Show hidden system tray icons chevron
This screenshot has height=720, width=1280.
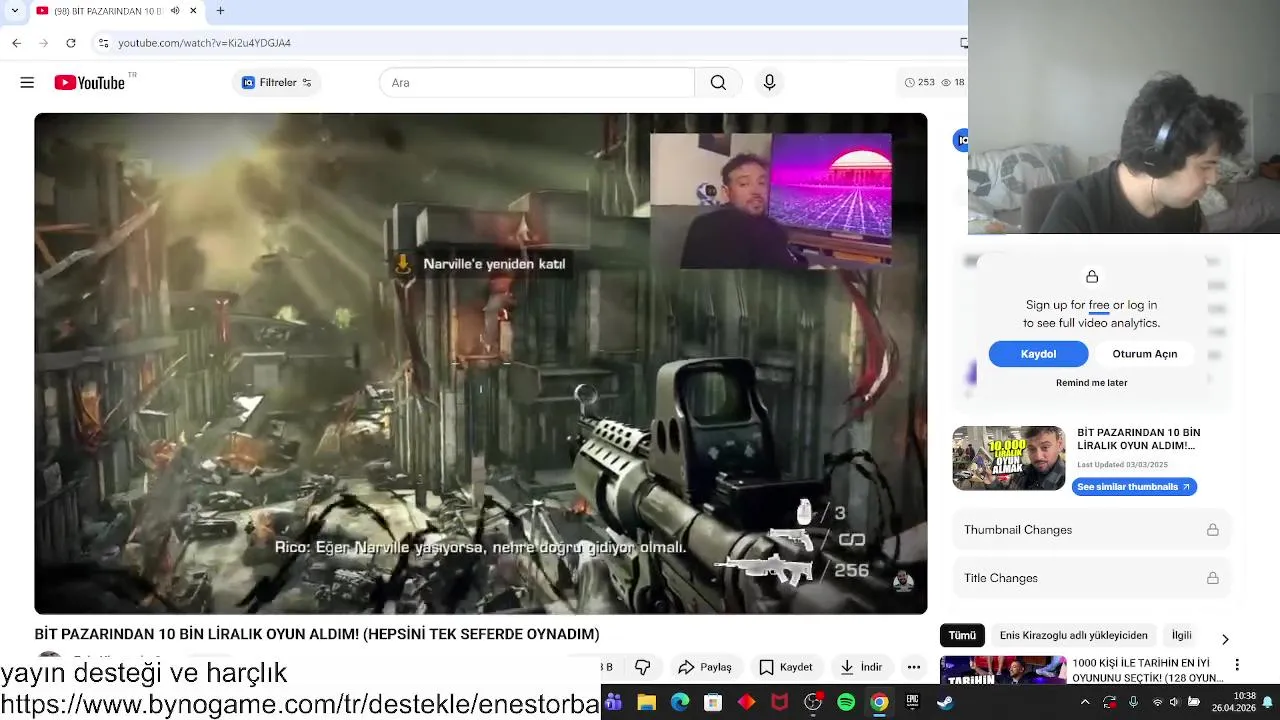[1085, 703]
